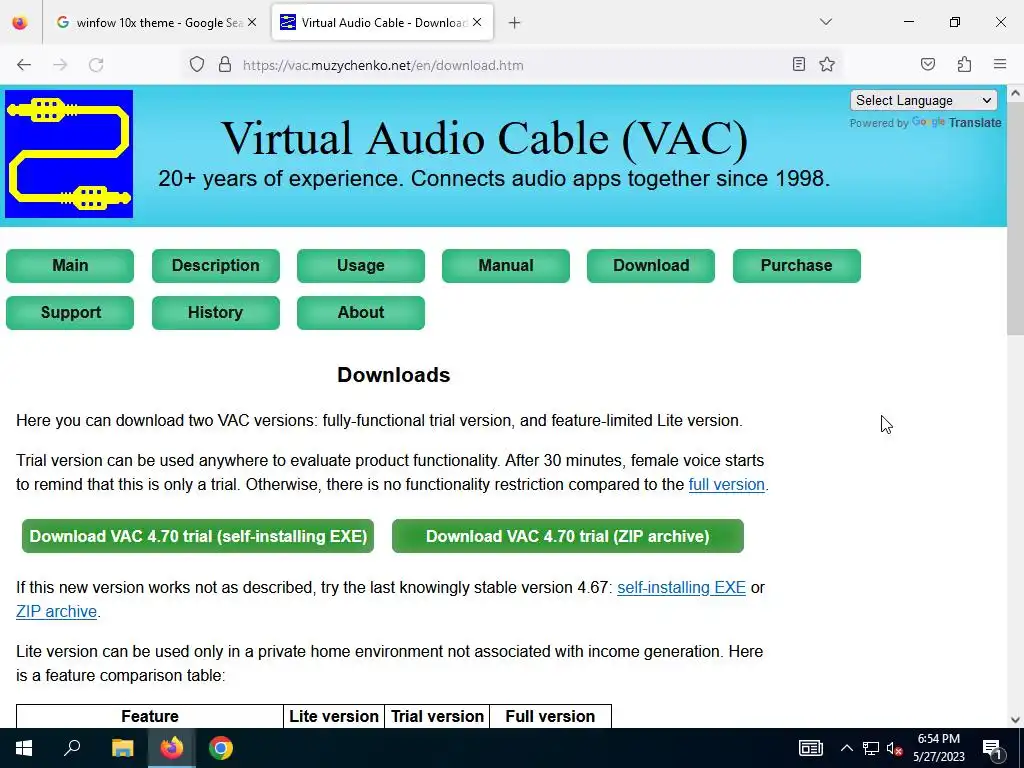The image size is (1024, 768).
Task: Click the forward navigation arrow
Action: click(60, 65)
